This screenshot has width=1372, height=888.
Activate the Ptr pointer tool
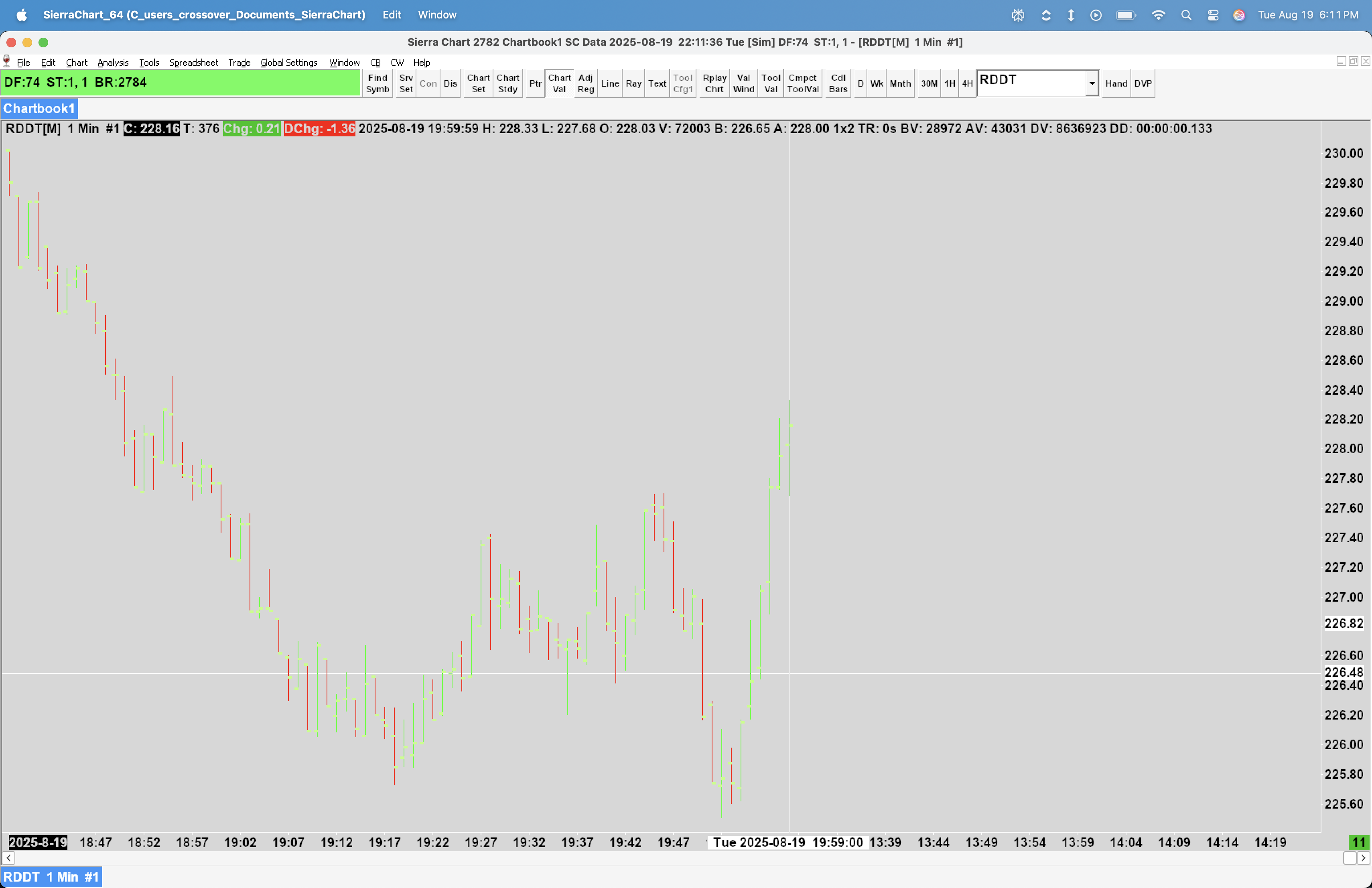pos(535,83)
